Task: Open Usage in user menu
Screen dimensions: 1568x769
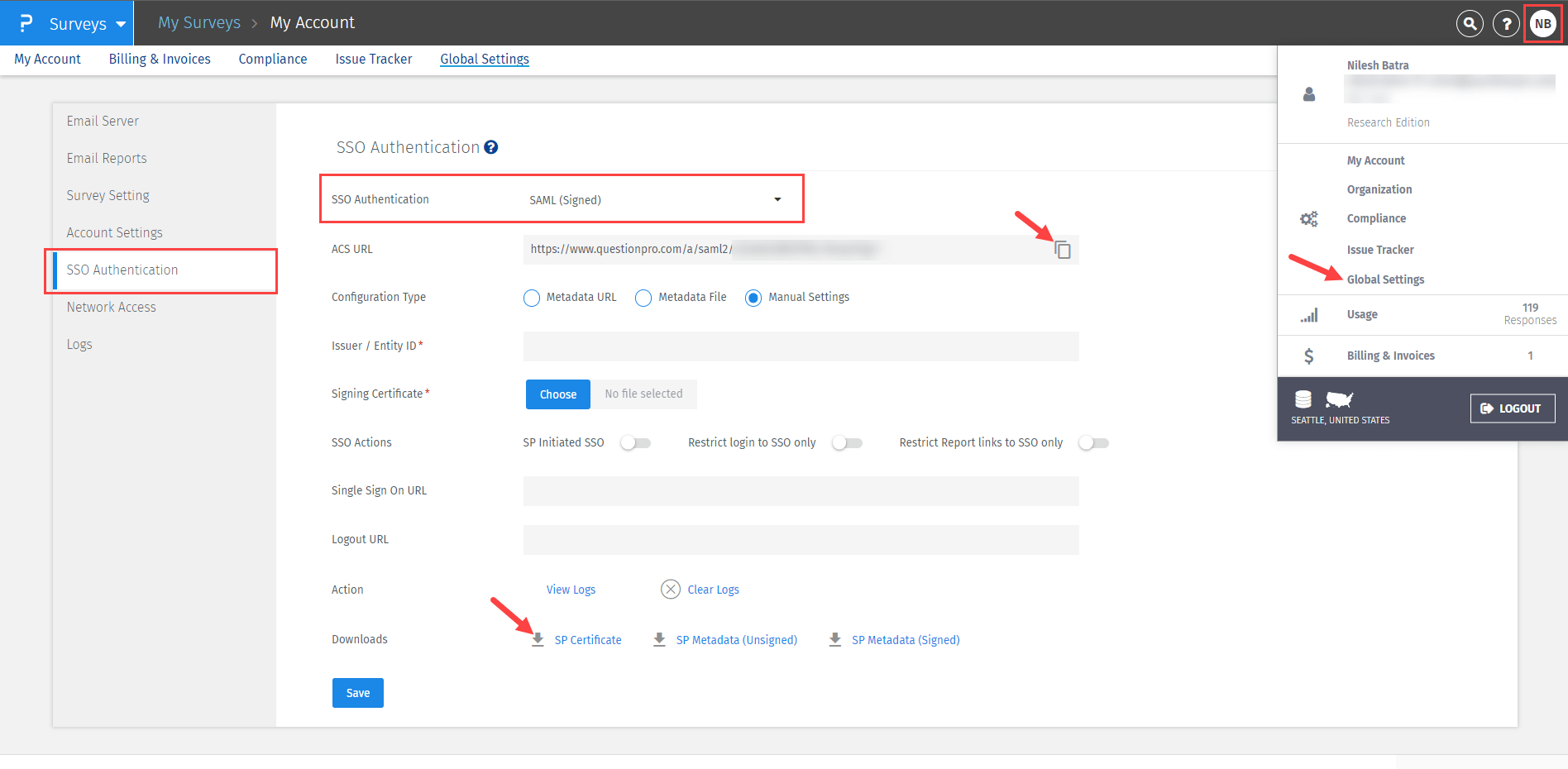Action: pyautogui.click(x=1362, y=314)
